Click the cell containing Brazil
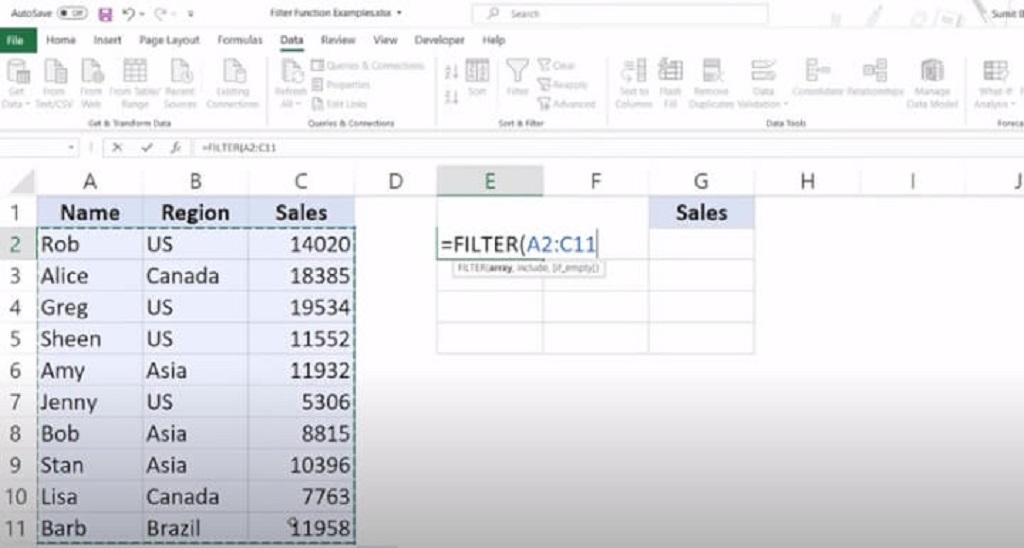 click(x=195, y=528)
